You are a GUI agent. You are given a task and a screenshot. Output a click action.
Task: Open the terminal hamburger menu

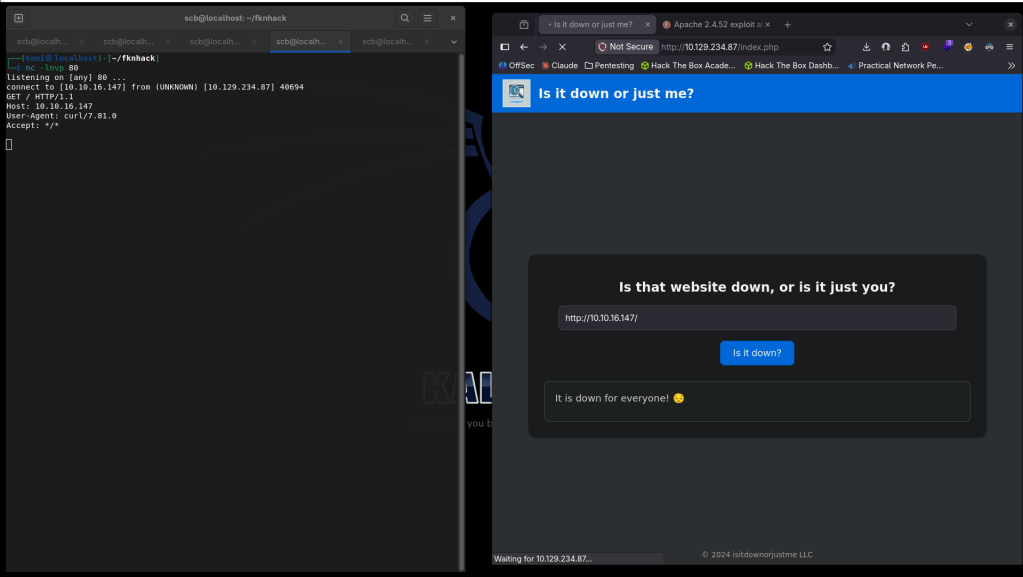coord(427,18)
